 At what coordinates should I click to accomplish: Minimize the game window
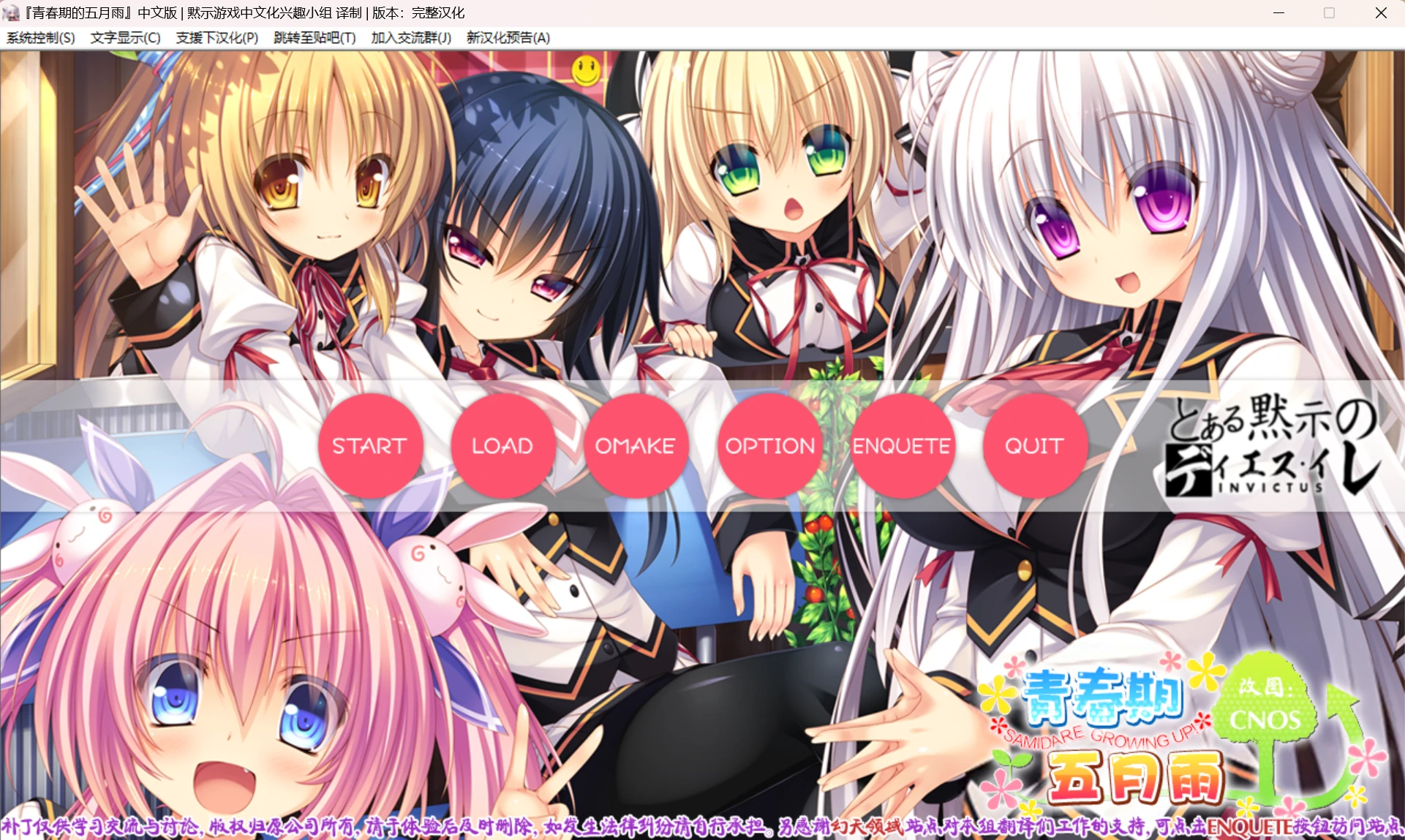pyautogui.click(x=1278, y=13)
